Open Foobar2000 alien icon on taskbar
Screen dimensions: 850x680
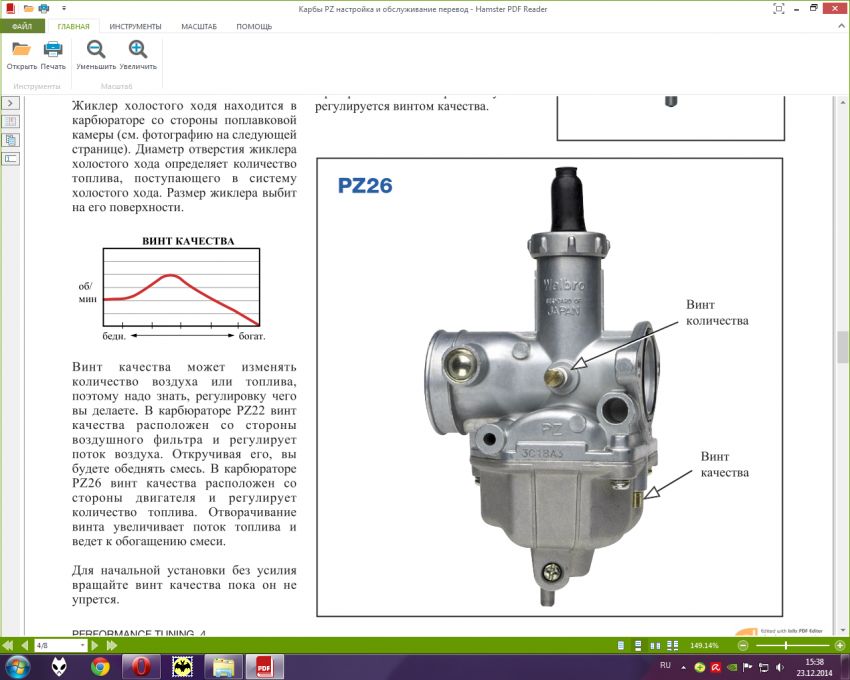point(60,667)
